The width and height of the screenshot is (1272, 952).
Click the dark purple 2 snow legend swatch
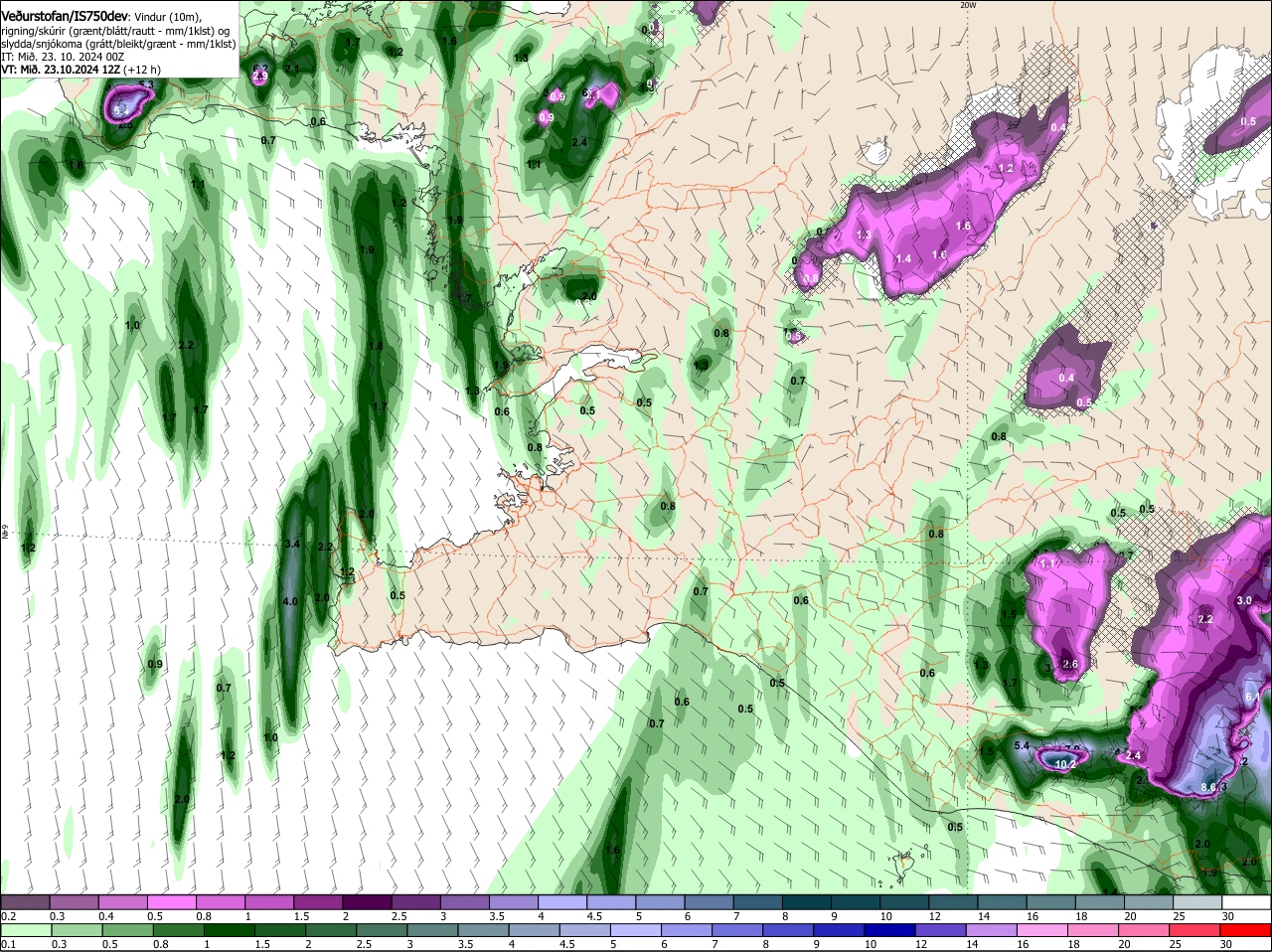(369, 901)
